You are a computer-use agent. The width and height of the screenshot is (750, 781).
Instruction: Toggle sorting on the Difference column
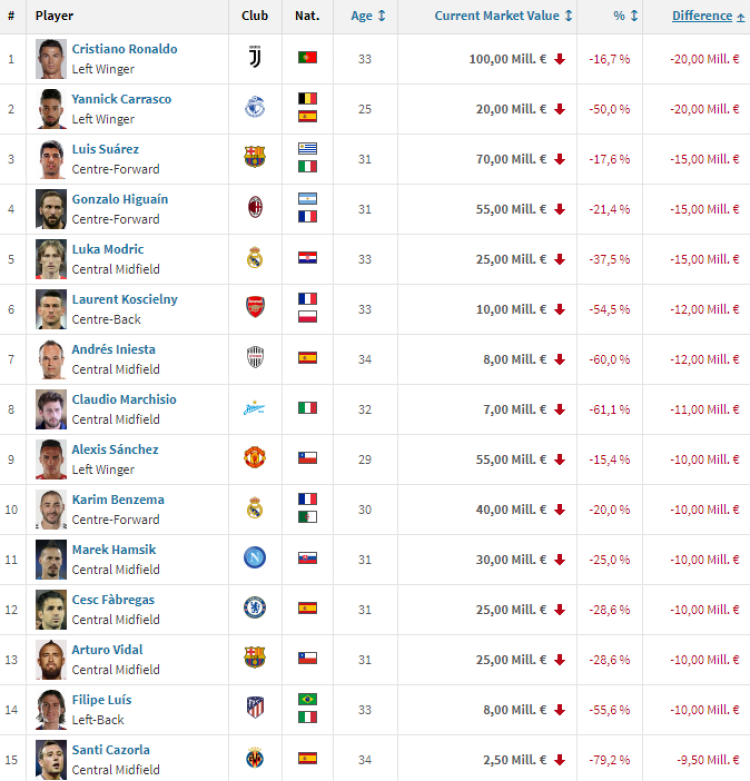pos(708,16)
